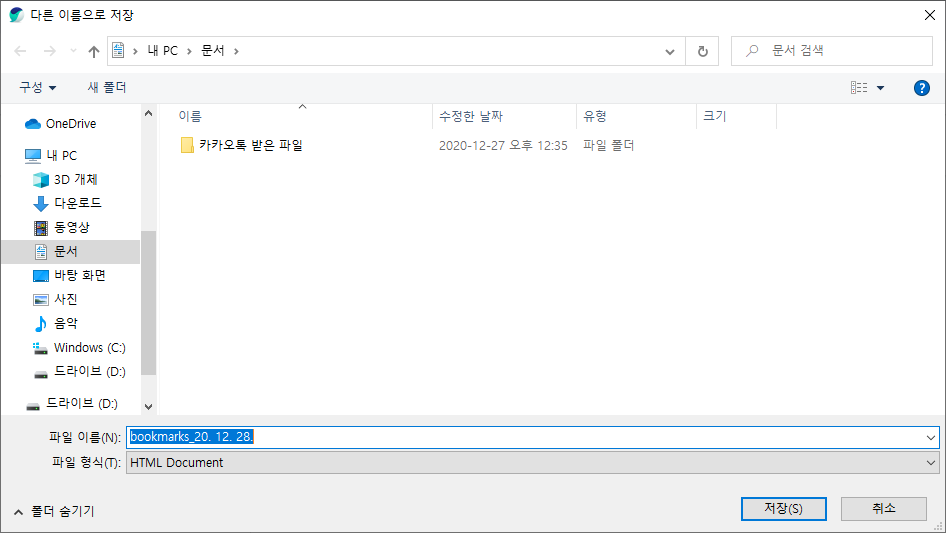This screenshot has width=946, height=533.
Task: Expand chevron after 내 PC in path
Action: 189,51
